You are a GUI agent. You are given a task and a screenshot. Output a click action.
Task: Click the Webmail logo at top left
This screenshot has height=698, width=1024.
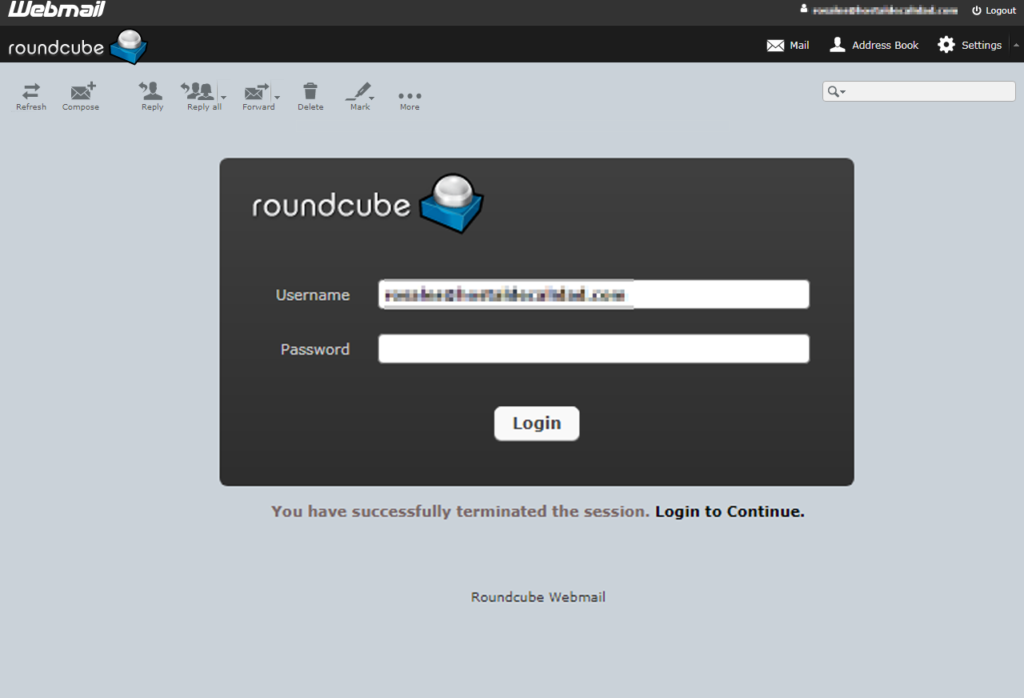[x=57, y=9]
